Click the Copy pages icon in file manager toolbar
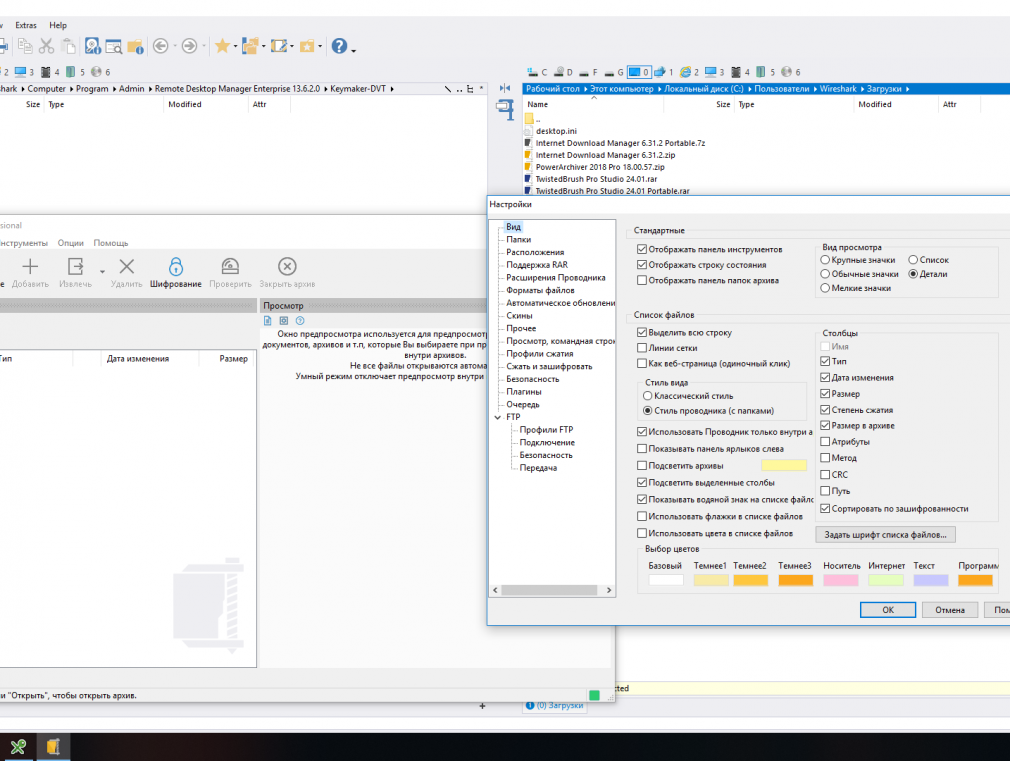 (x=25, y=46)
